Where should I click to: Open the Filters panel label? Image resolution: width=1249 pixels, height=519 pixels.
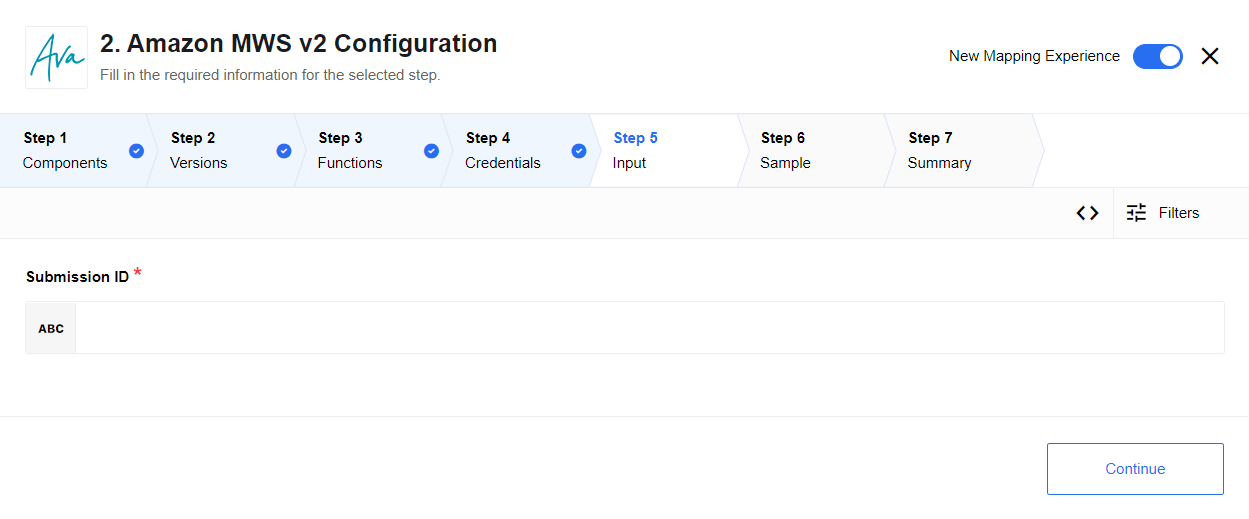coord(1178,213)
